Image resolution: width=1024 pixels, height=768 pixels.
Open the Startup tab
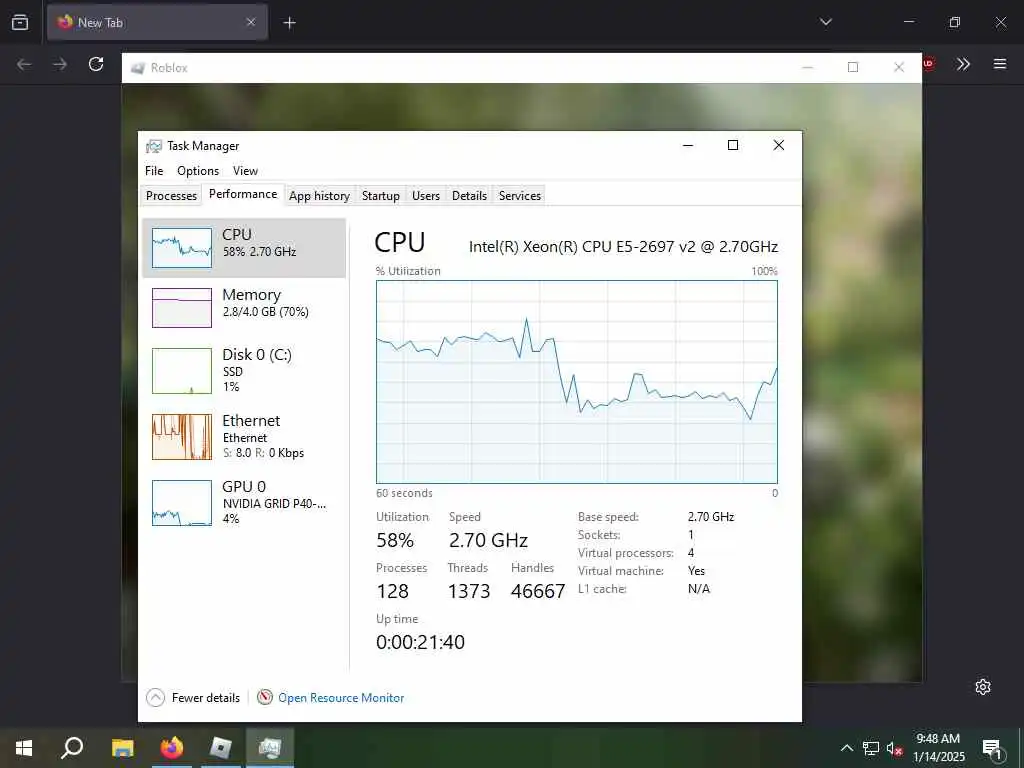(381, 195)
